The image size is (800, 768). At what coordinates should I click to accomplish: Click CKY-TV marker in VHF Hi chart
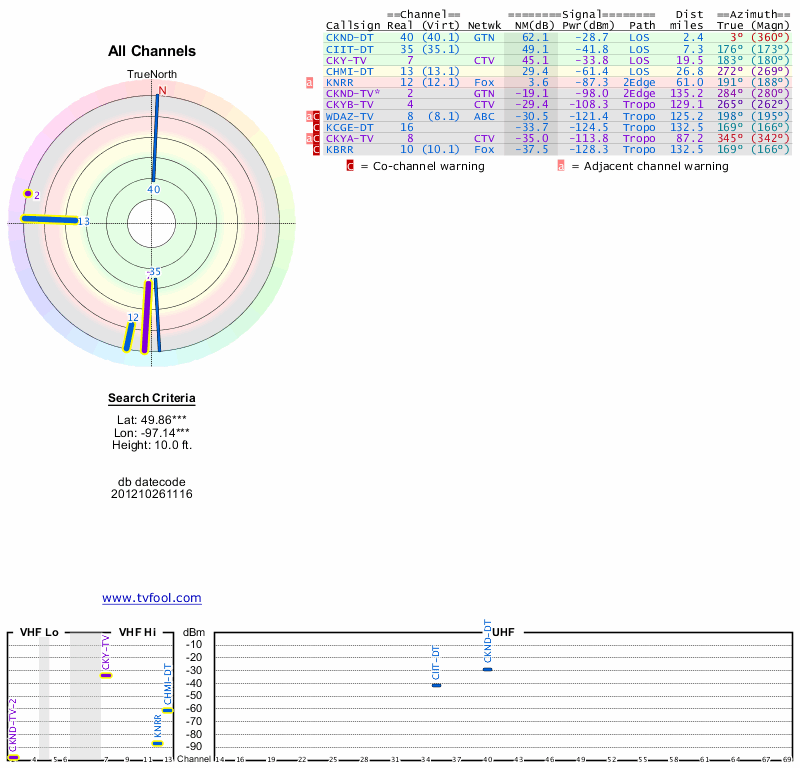(106, 676)
